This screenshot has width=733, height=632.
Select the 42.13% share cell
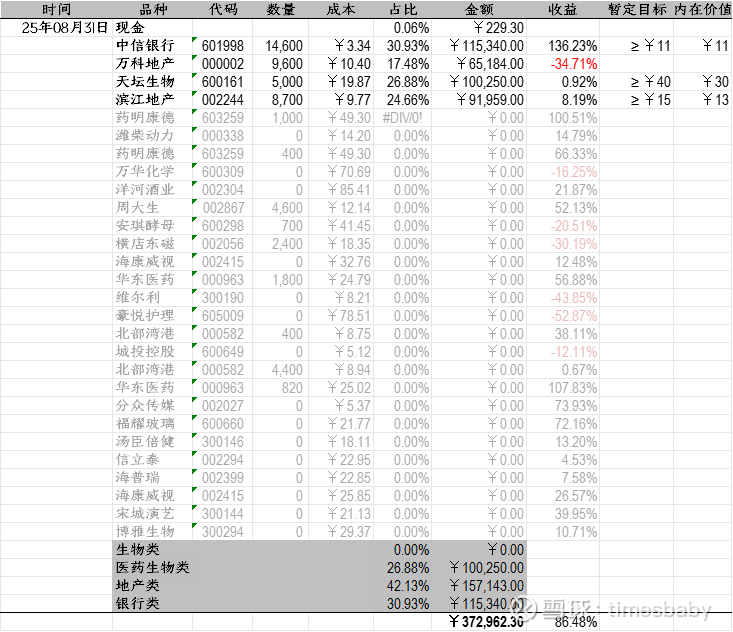[402, 586]
